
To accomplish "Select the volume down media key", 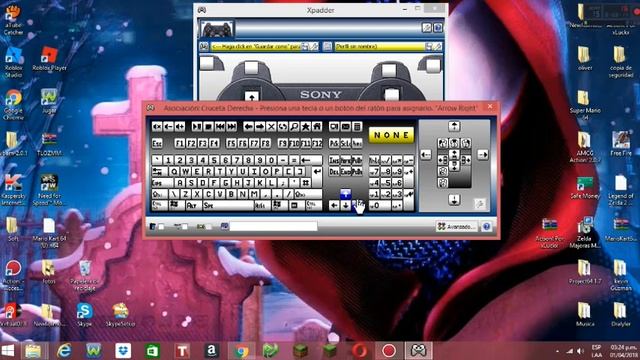I will click(168, 127).
